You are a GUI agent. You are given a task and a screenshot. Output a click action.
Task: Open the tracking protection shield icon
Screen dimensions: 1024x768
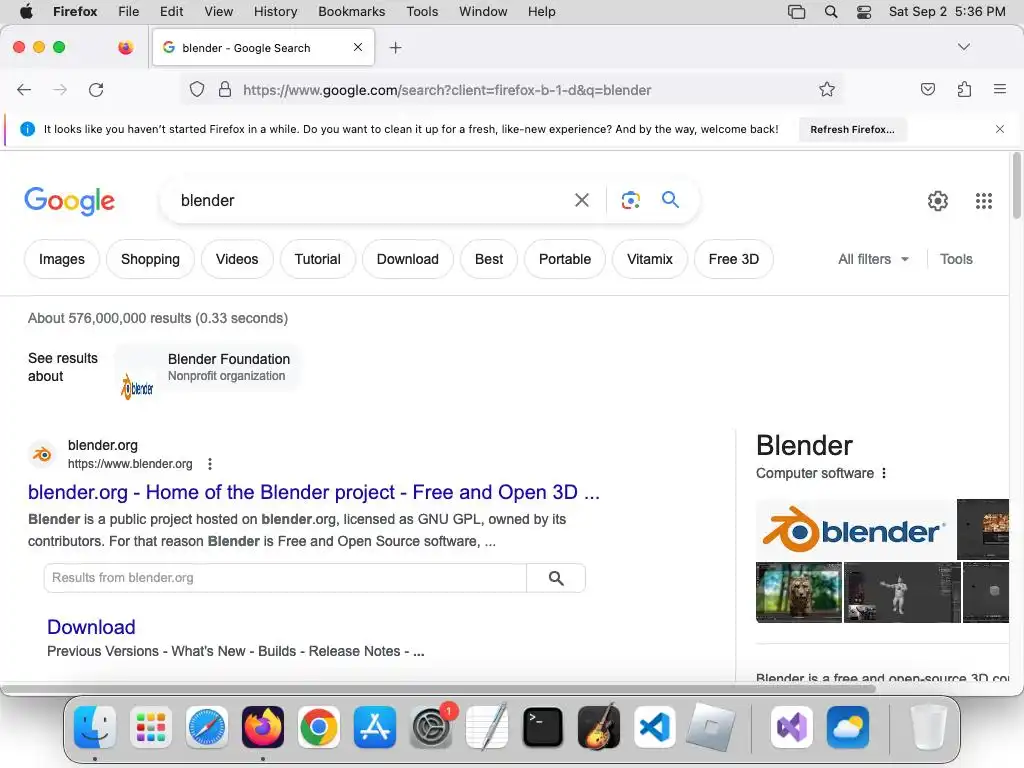[x=197, y=89]
